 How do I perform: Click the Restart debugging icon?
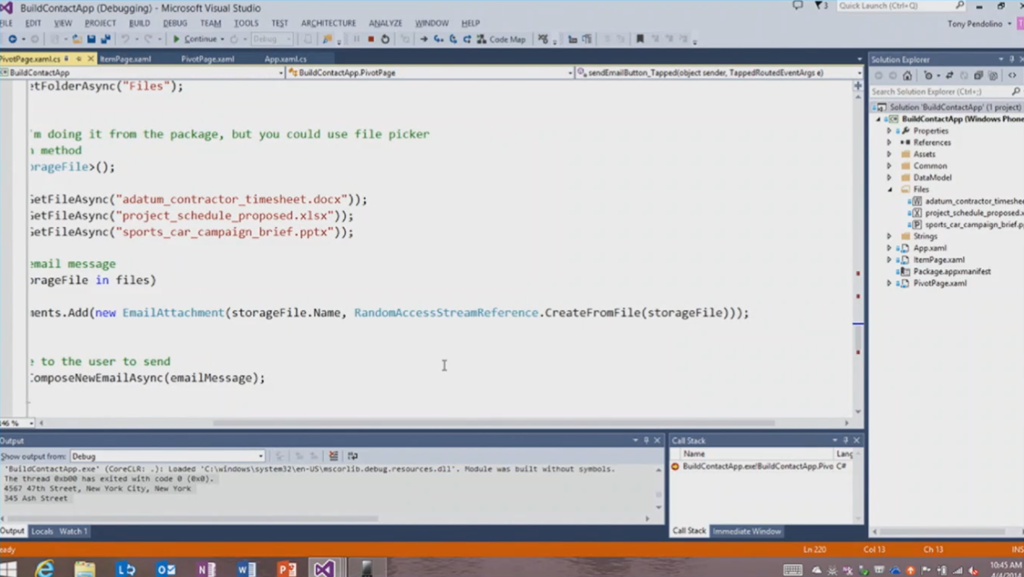pyautogui.click(x=385, y=39)
